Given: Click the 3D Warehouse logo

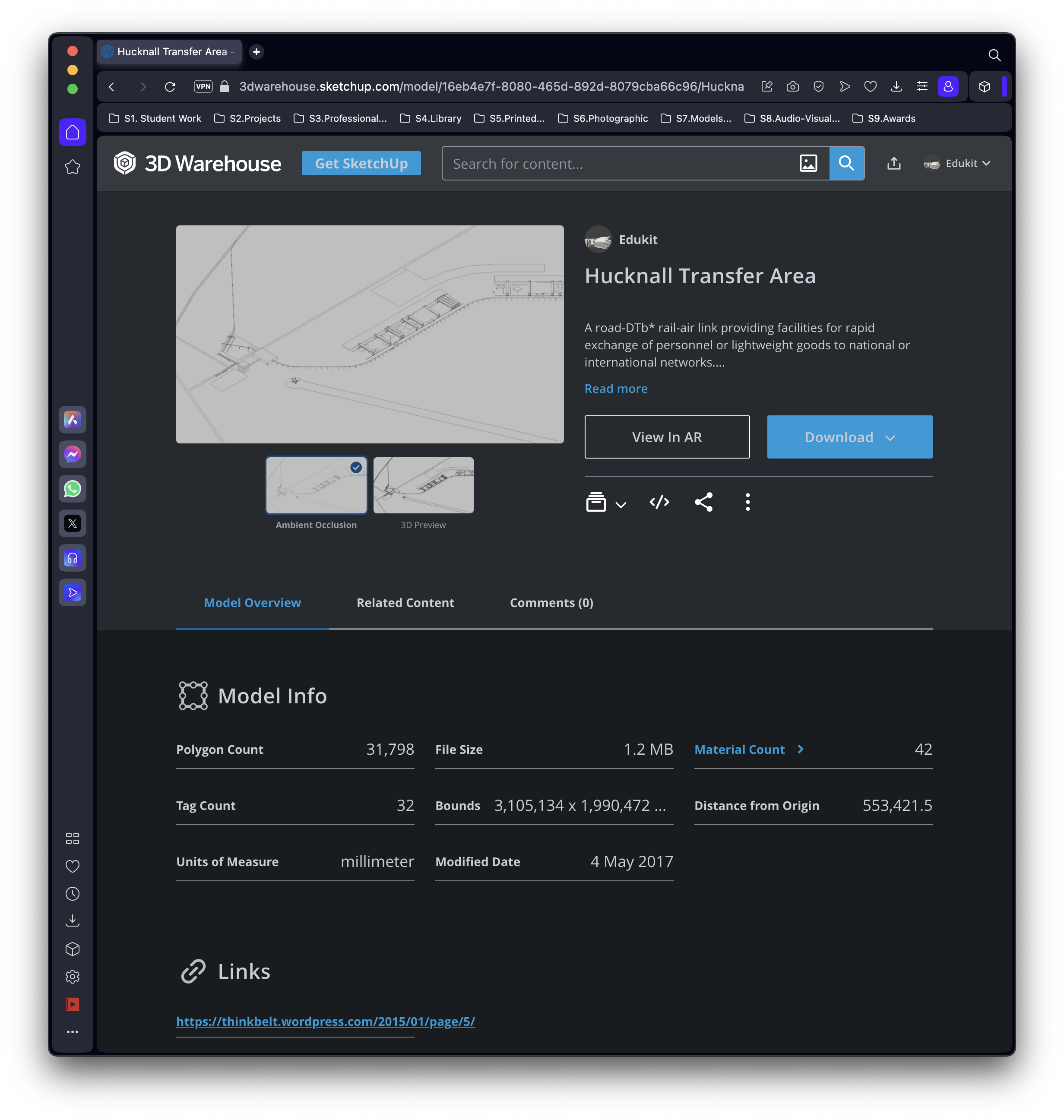Looking at the screenshot, I should [x=197, y=163].
